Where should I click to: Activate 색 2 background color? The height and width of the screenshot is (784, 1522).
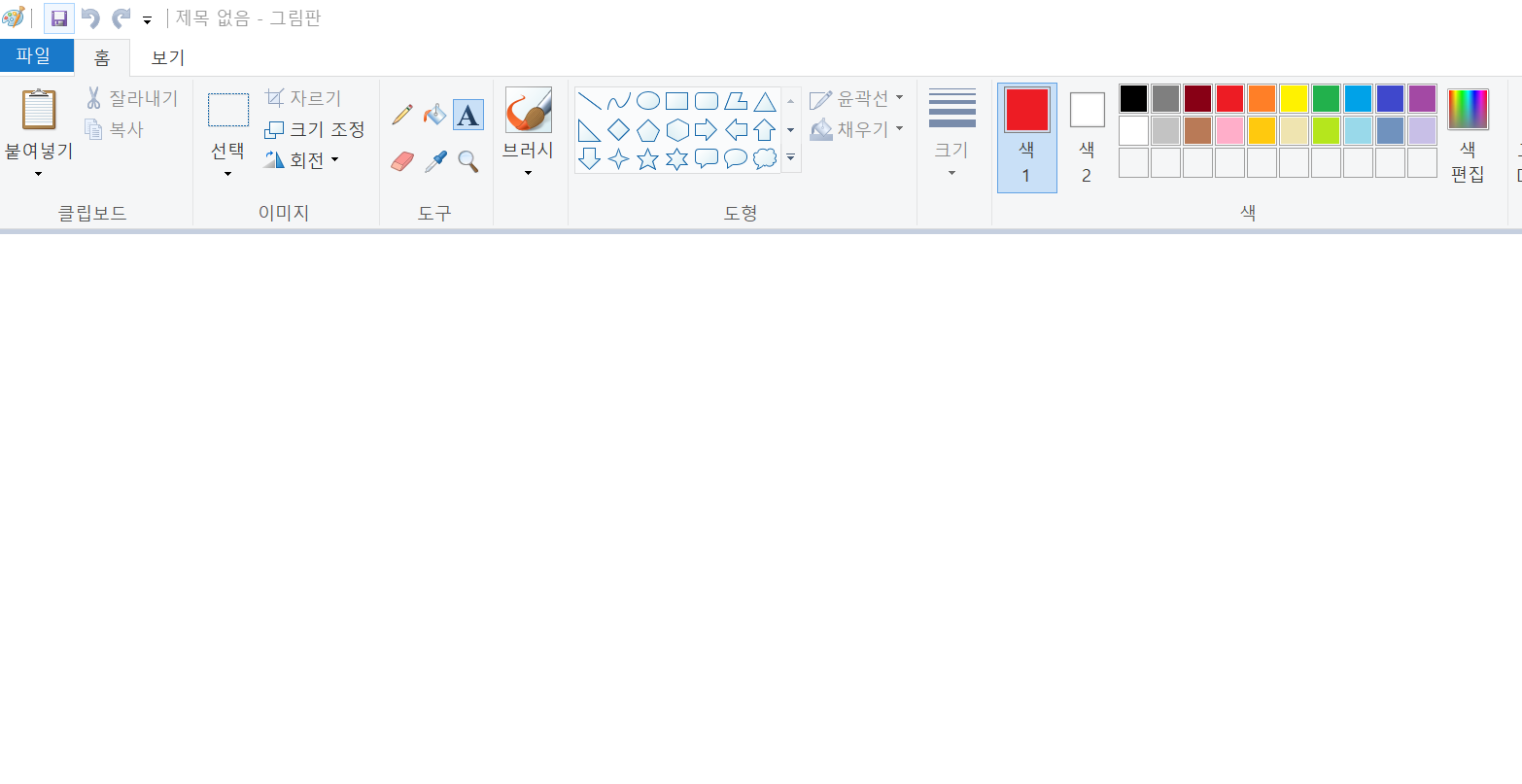(1087, 137)
